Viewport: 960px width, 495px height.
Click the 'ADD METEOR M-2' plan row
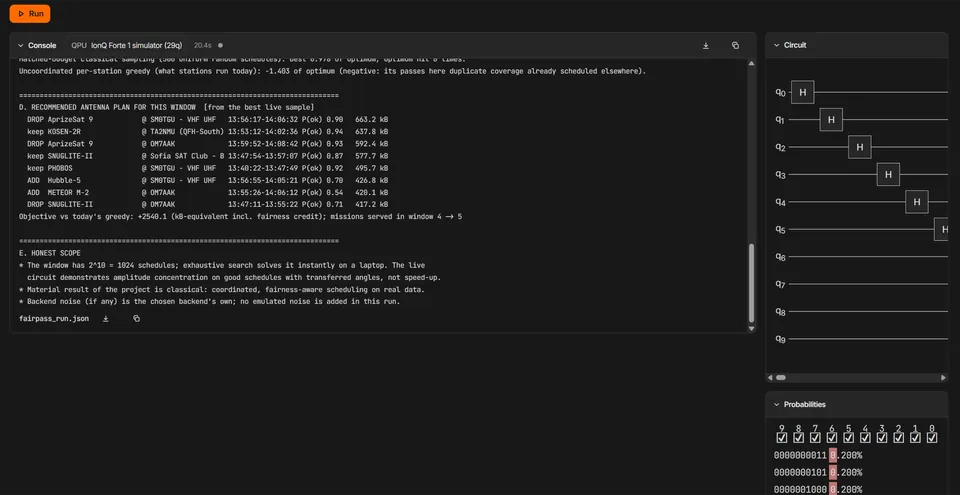(208, 192)
